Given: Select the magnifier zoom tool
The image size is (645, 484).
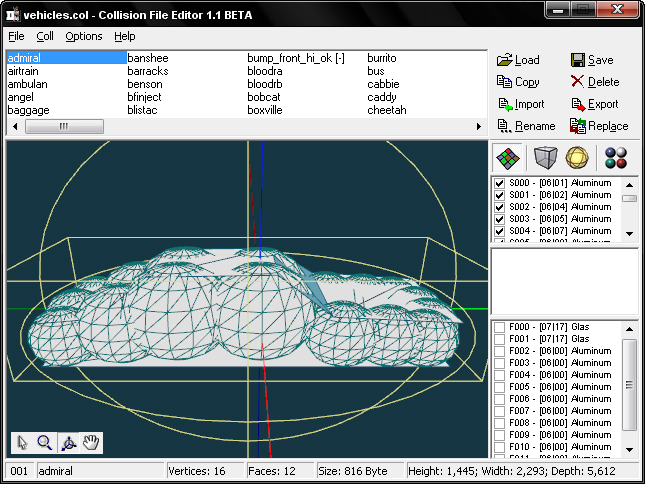Looking at the screenshot, I should coord(45,443).
